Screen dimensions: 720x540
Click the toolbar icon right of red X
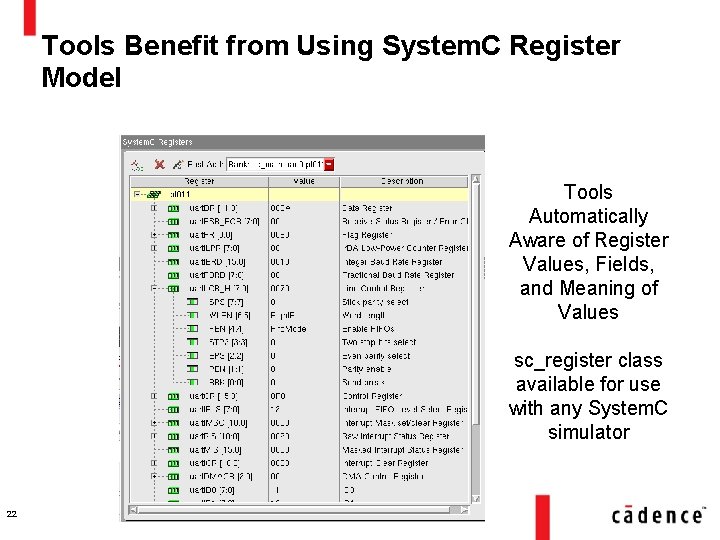(x=177, y=164)
